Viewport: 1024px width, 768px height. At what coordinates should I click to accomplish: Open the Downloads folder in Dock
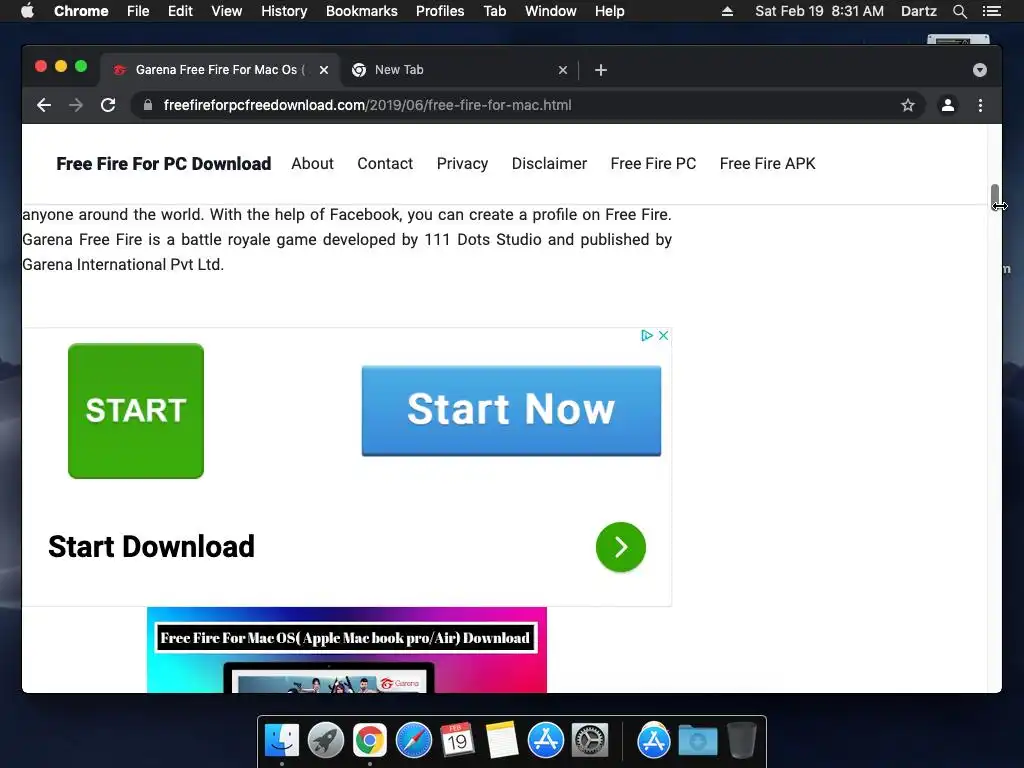pyautogui.click(x=697, y=741)
